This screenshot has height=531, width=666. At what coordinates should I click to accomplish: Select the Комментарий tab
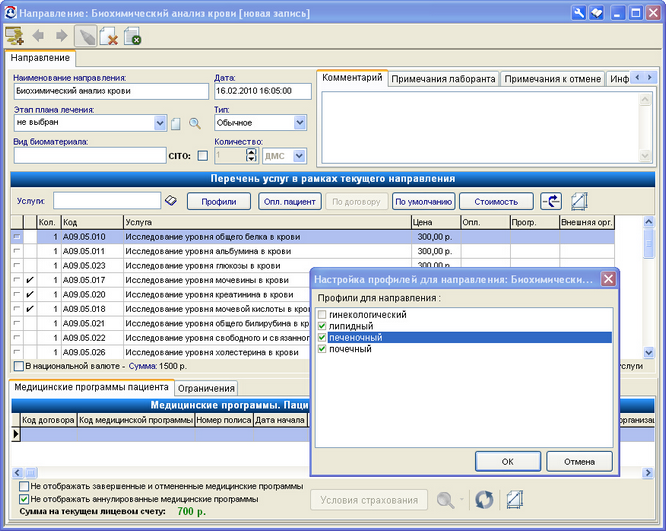pos(352,78)
